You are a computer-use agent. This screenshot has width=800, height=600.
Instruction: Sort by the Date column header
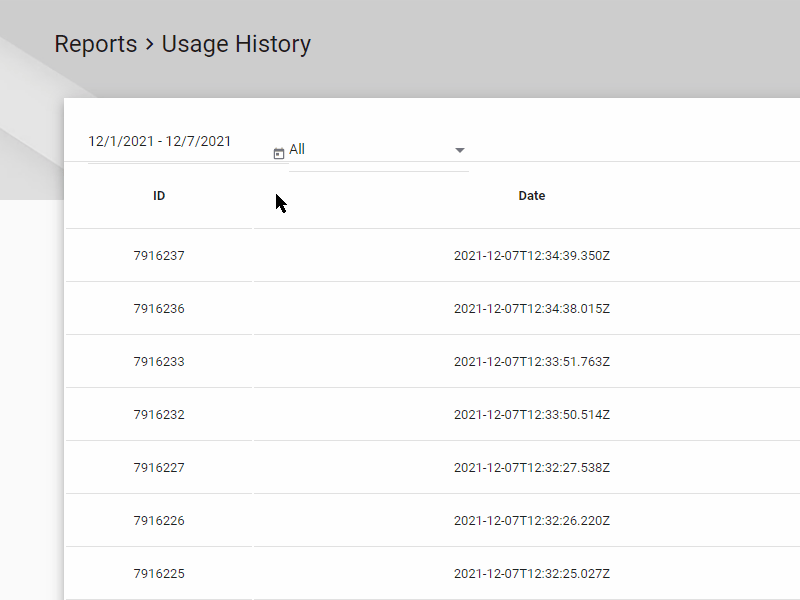tap(532, 196)
